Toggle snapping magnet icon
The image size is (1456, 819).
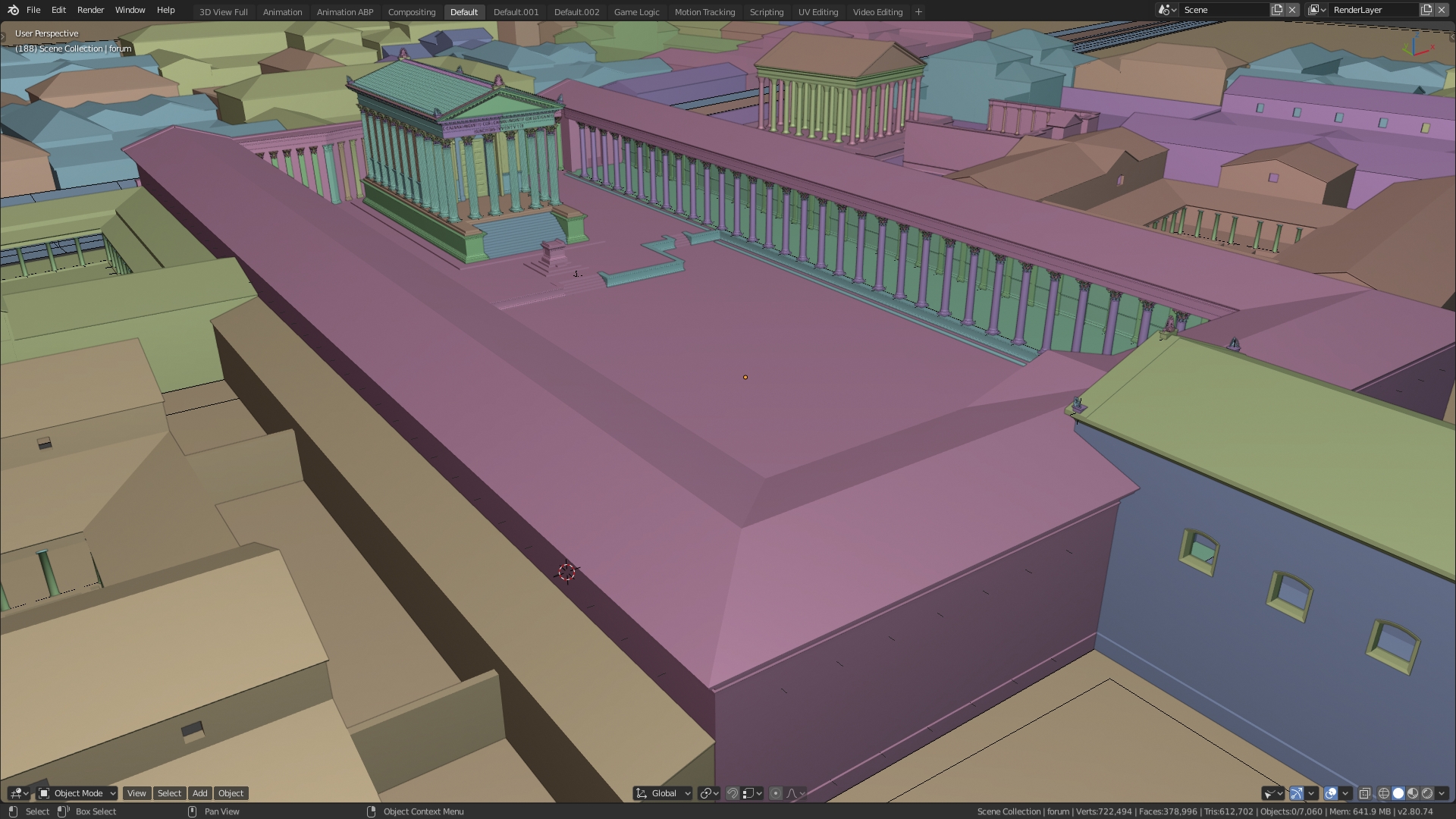[x=733, y=793]
